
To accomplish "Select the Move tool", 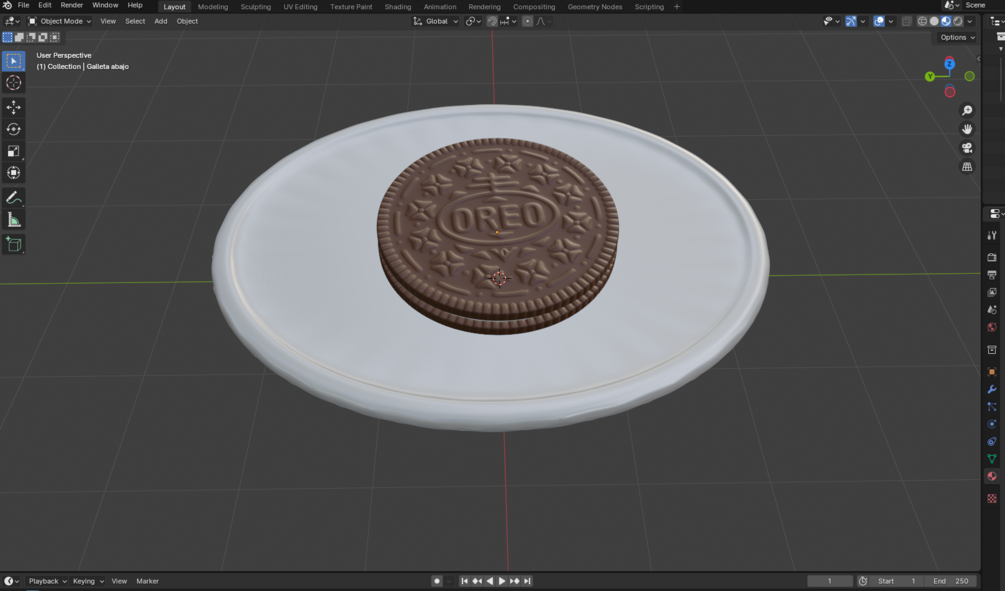I will [13, 106].
